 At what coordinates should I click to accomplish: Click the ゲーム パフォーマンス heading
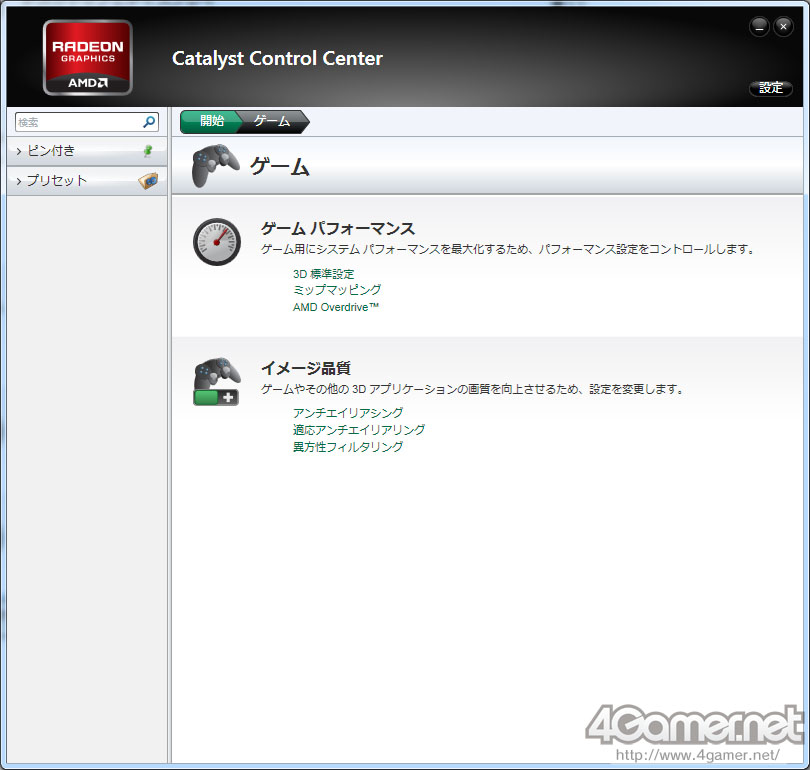tap(338, 228)
